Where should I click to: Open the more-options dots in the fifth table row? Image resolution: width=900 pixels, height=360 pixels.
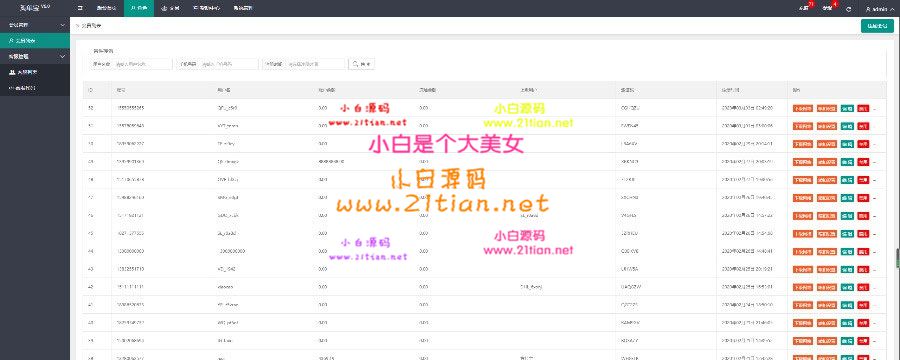(x=874, y=180)
